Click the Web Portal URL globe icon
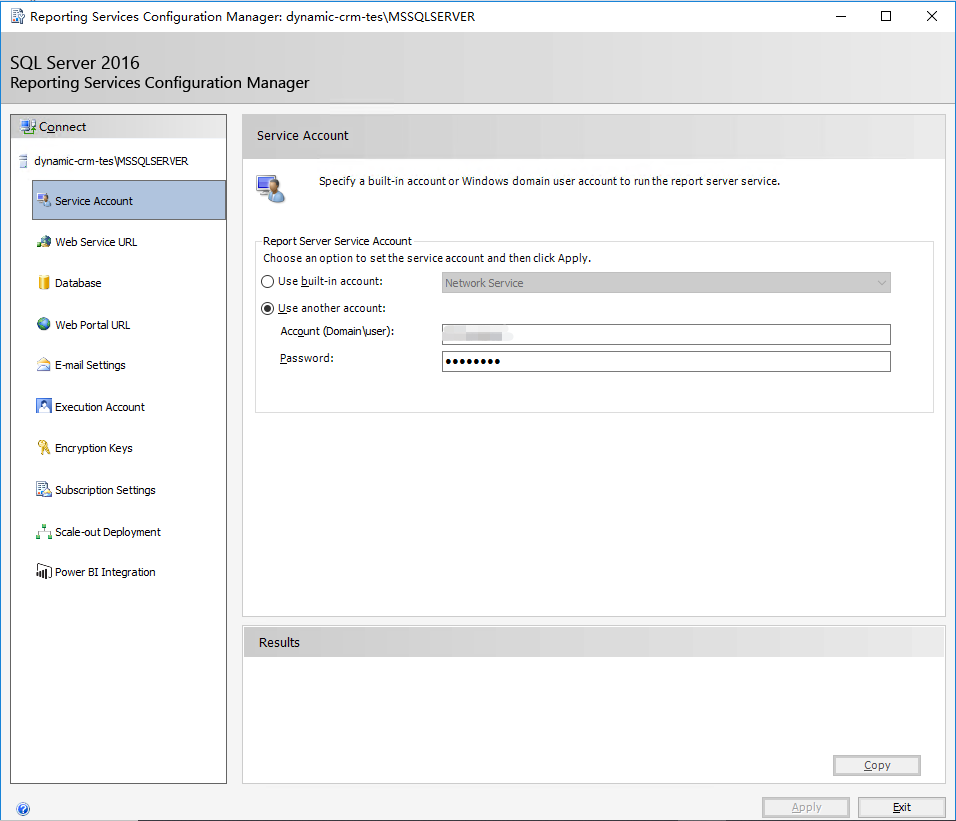 [44, 324]
